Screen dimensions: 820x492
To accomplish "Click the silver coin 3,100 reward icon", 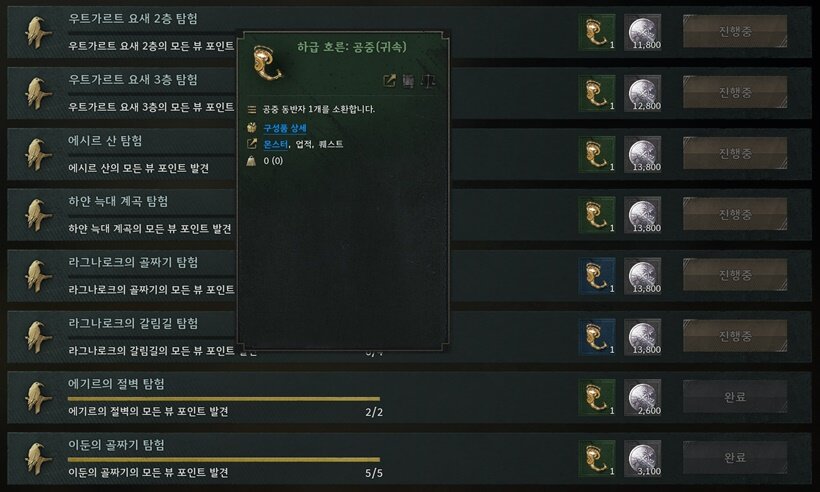I will click(x=643, y=459).
